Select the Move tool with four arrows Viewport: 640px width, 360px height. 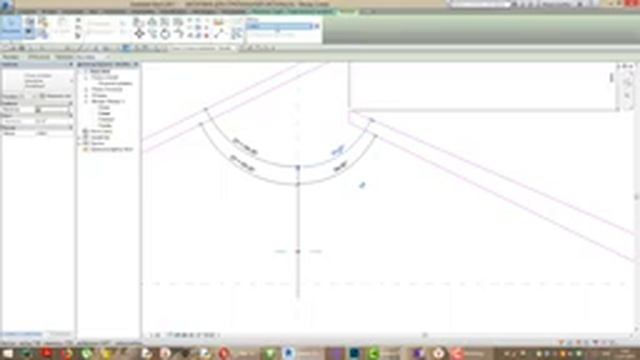[139, 33]
